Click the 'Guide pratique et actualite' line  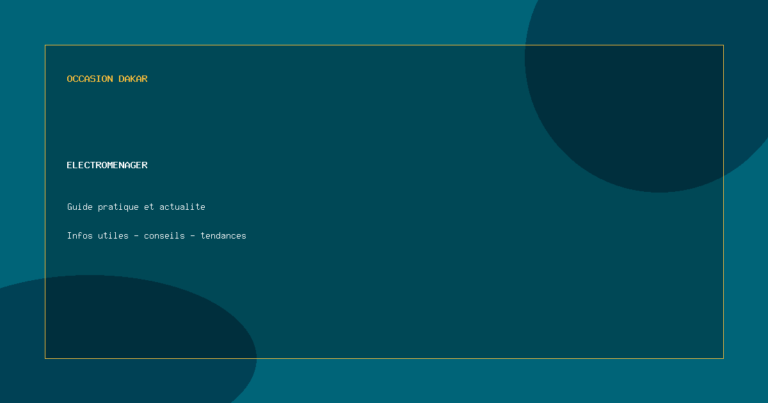click(136, 207)
